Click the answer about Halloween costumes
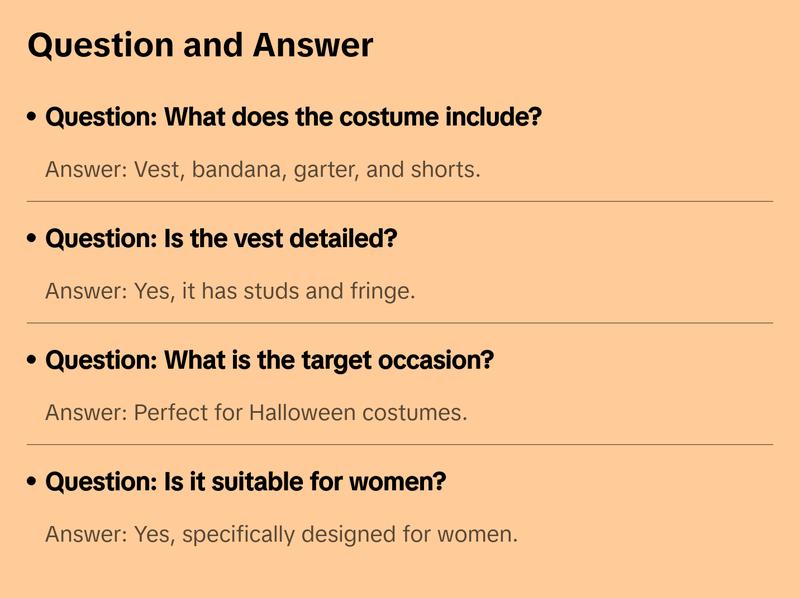The width and height of the screenshot is (800, 598). click(x=256, y=412)
